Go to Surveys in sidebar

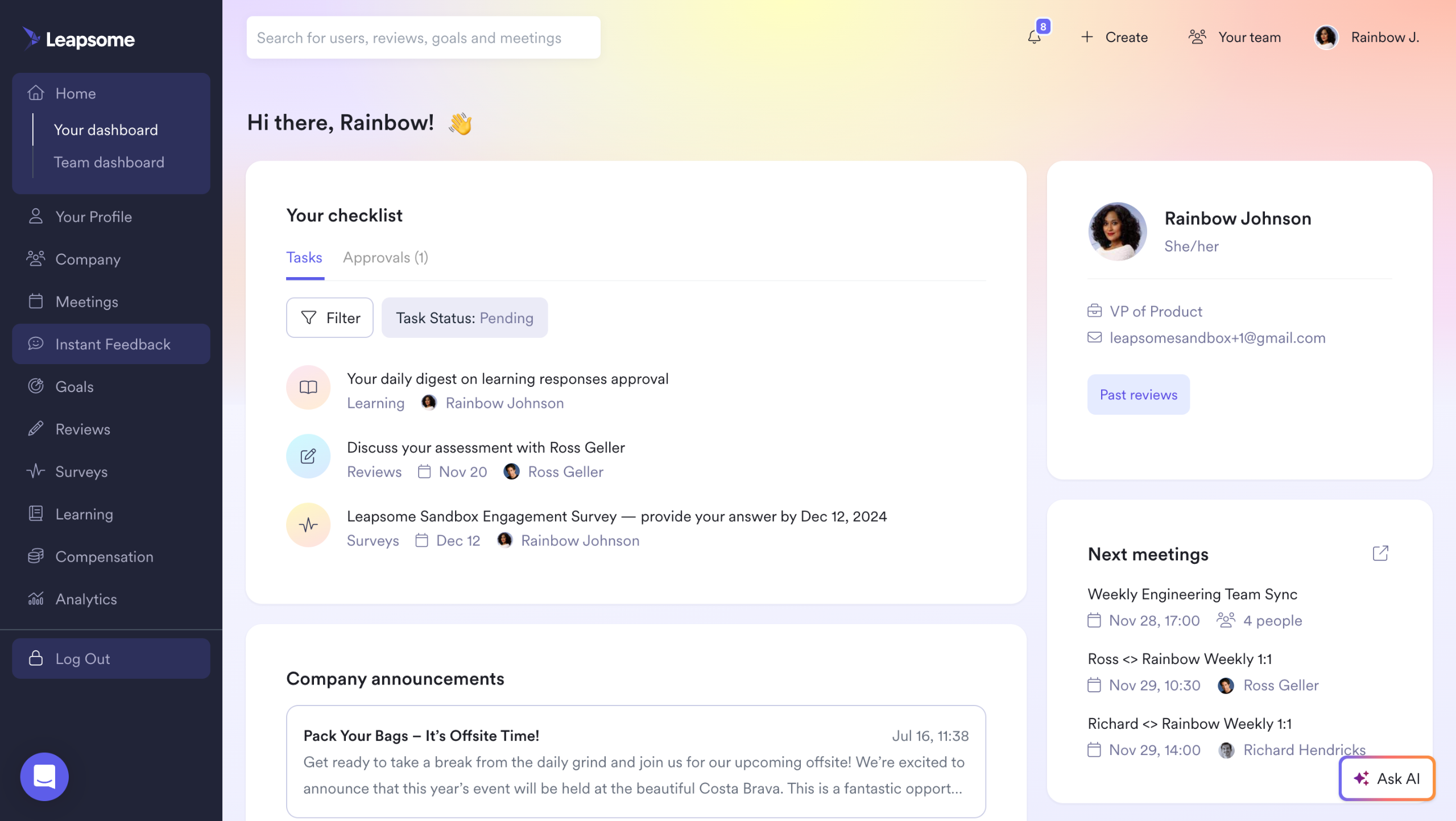pos(81,472)
